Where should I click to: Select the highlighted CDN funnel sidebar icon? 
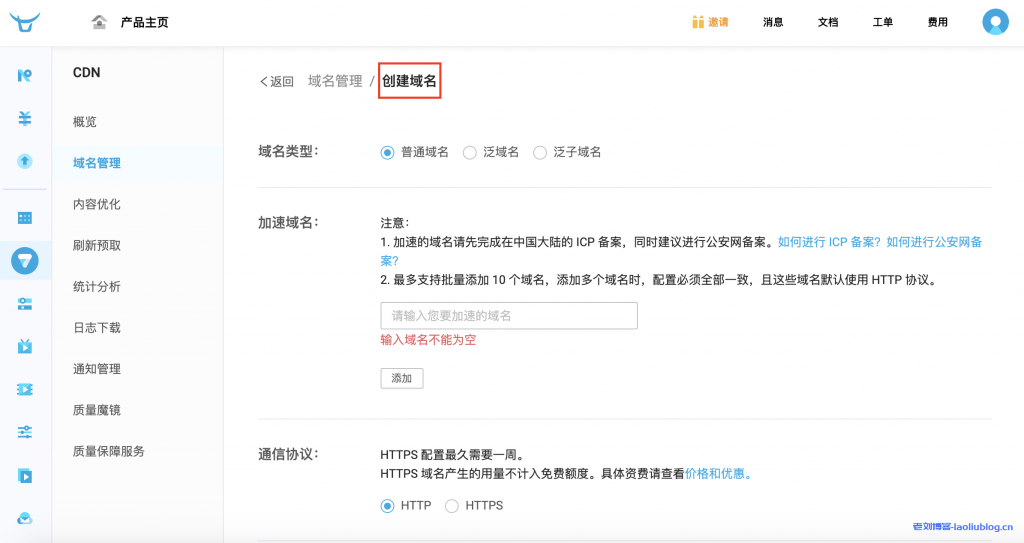[x=25, y=261]
